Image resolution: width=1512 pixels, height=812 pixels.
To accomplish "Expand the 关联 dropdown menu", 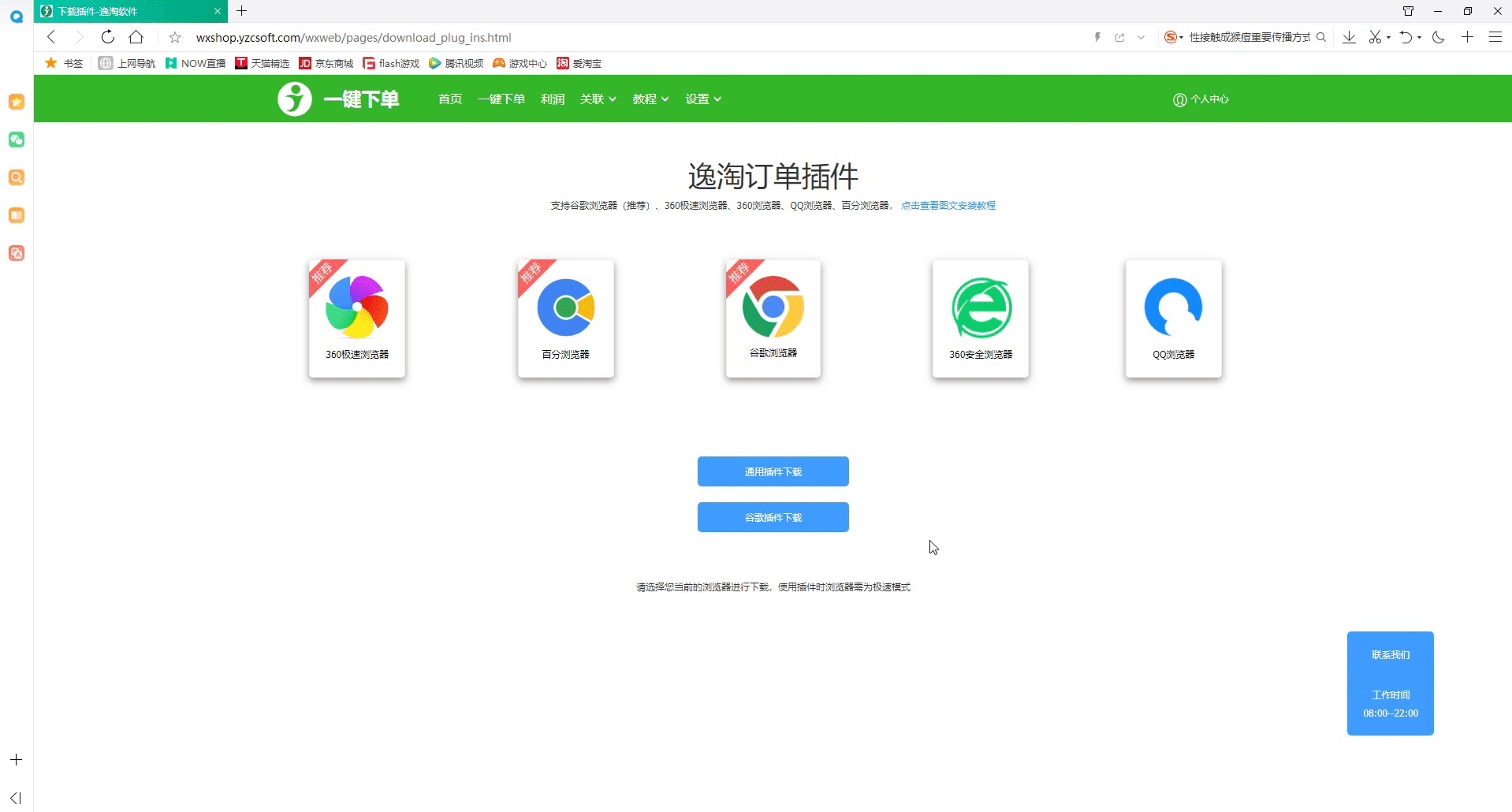I will [x=598, y=99].
